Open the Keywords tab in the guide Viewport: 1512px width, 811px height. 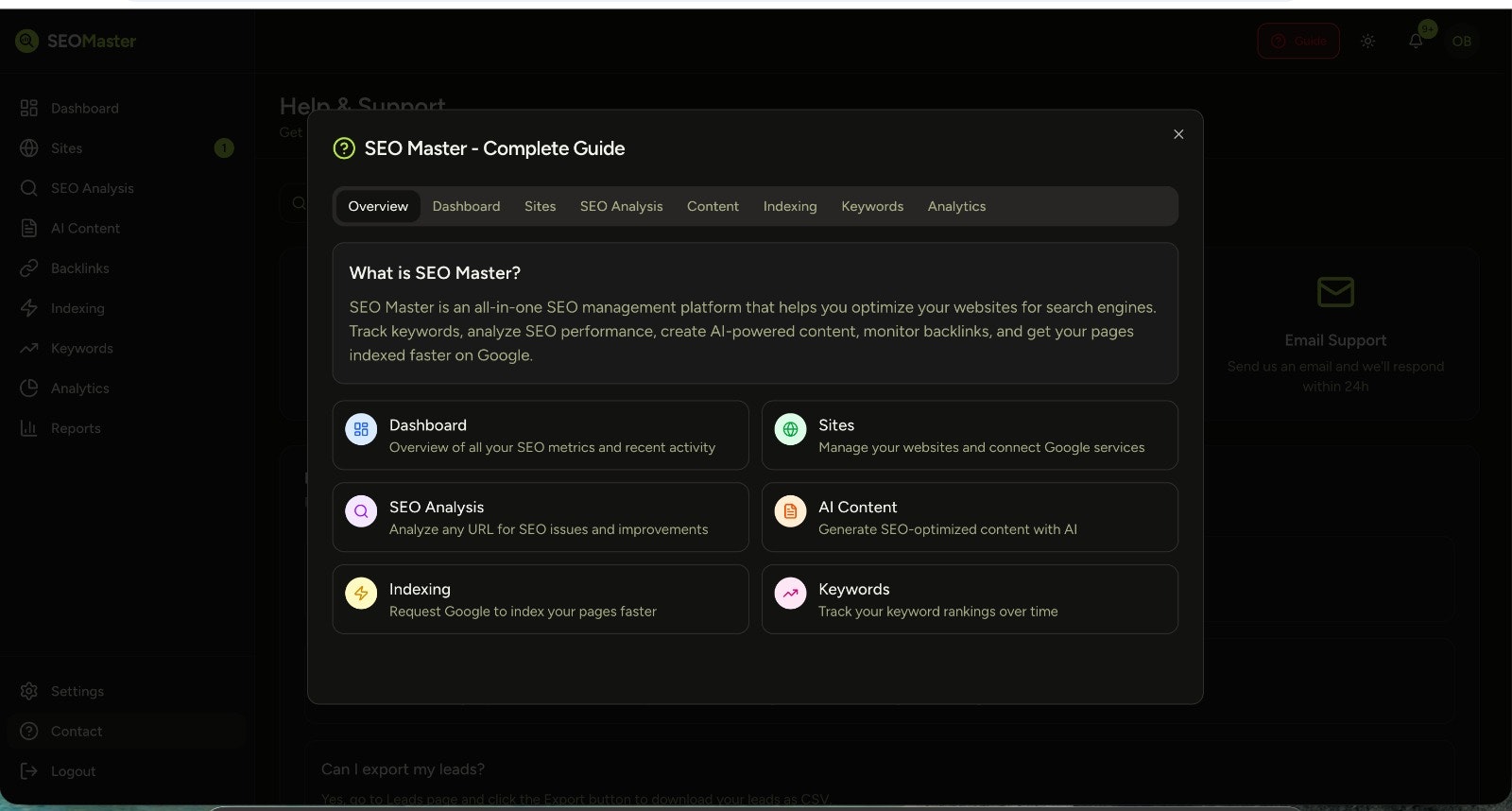[x=872, y=206]
